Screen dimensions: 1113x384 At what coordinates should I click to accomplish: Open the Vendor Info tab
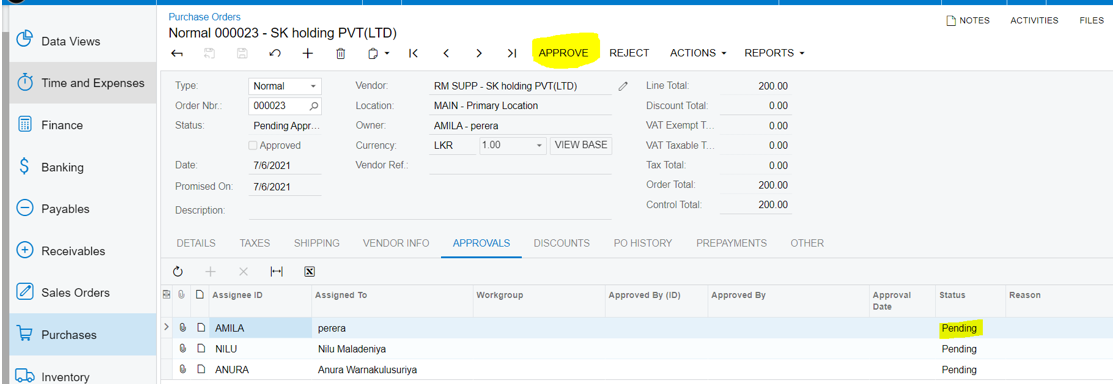(396, 243)
